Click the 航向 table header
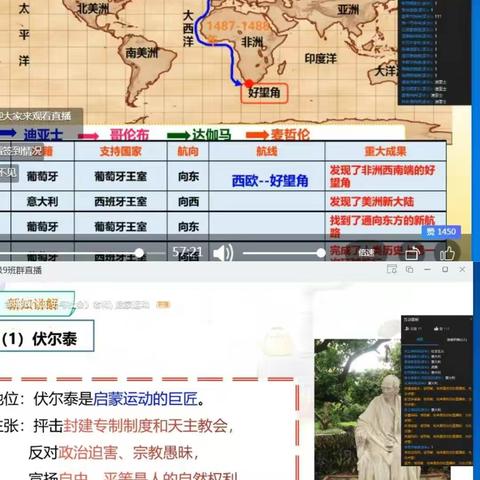 [188, 152]
